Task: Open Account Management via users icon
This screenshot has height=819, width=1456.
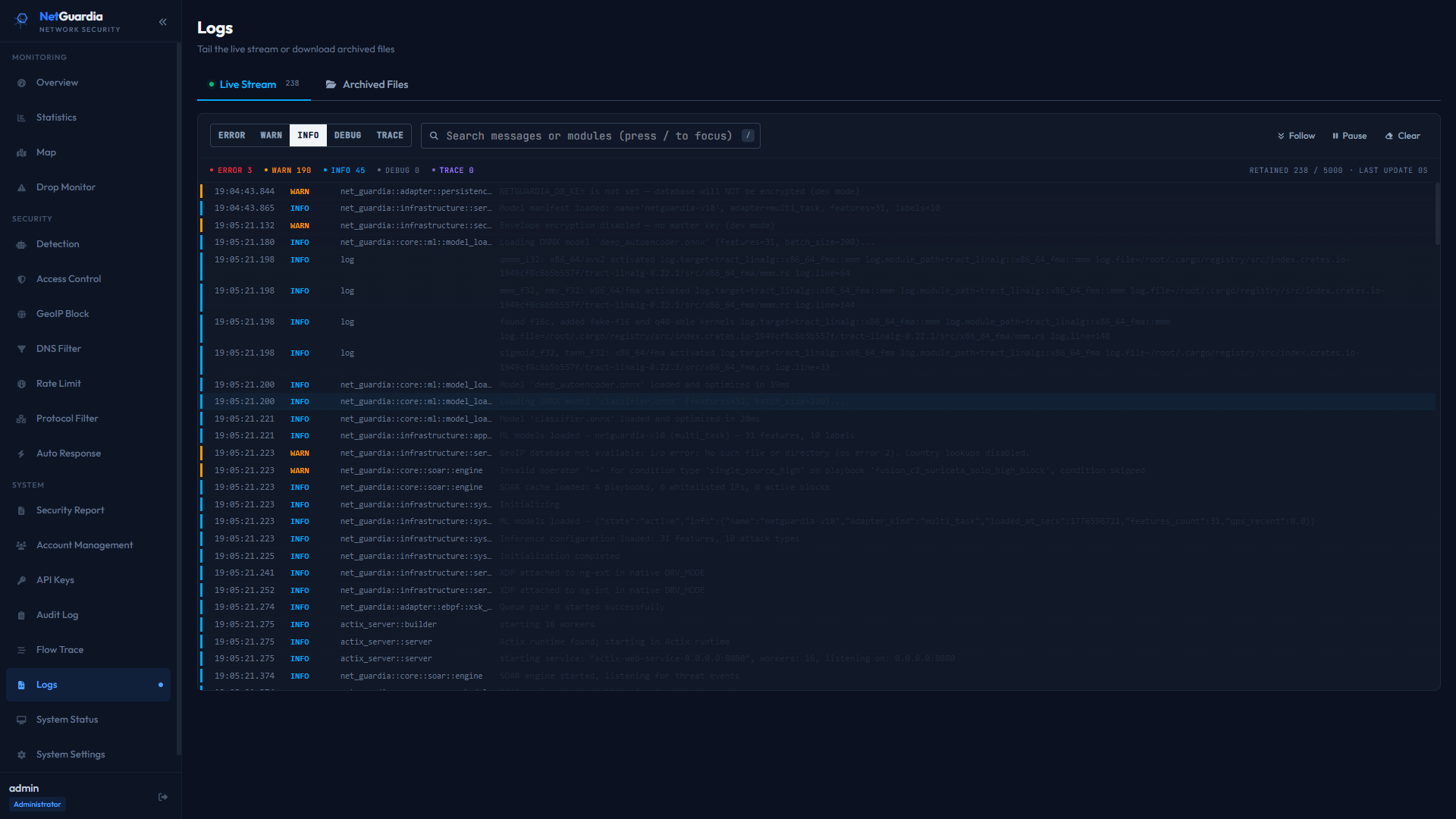Action: pyautogui.click(x=21, y=545)
